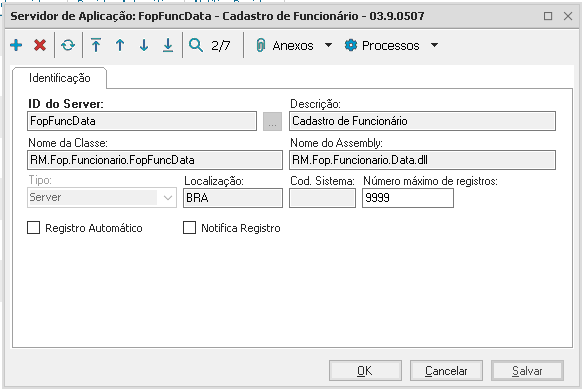Screen dimensions: 582x390
Task: Click the Número máximo de registros field
Action: click(x=408, y=198)
